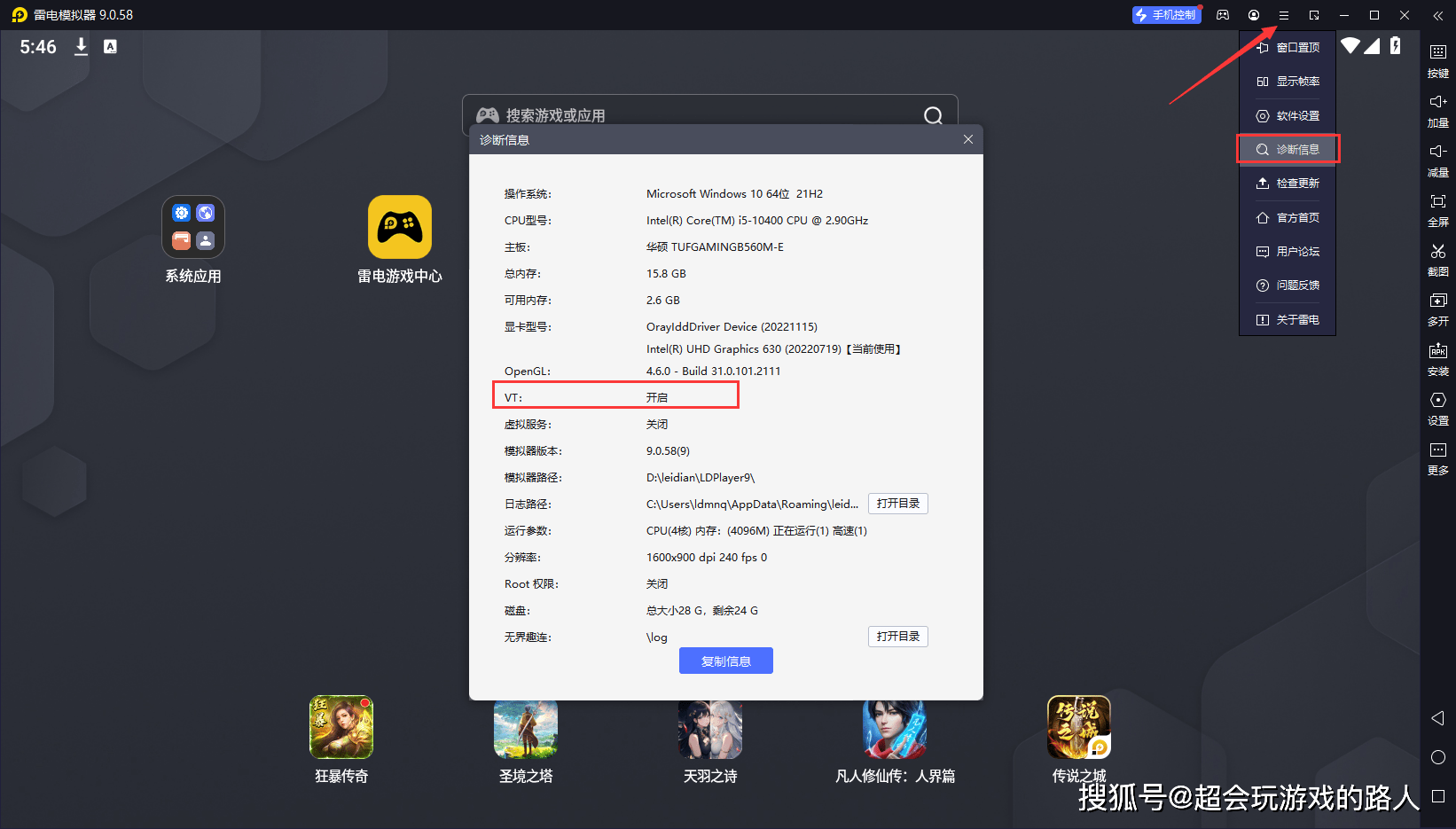
Task: Launch the 雷电游戏中心 app
Action: (x=400, y=239)
